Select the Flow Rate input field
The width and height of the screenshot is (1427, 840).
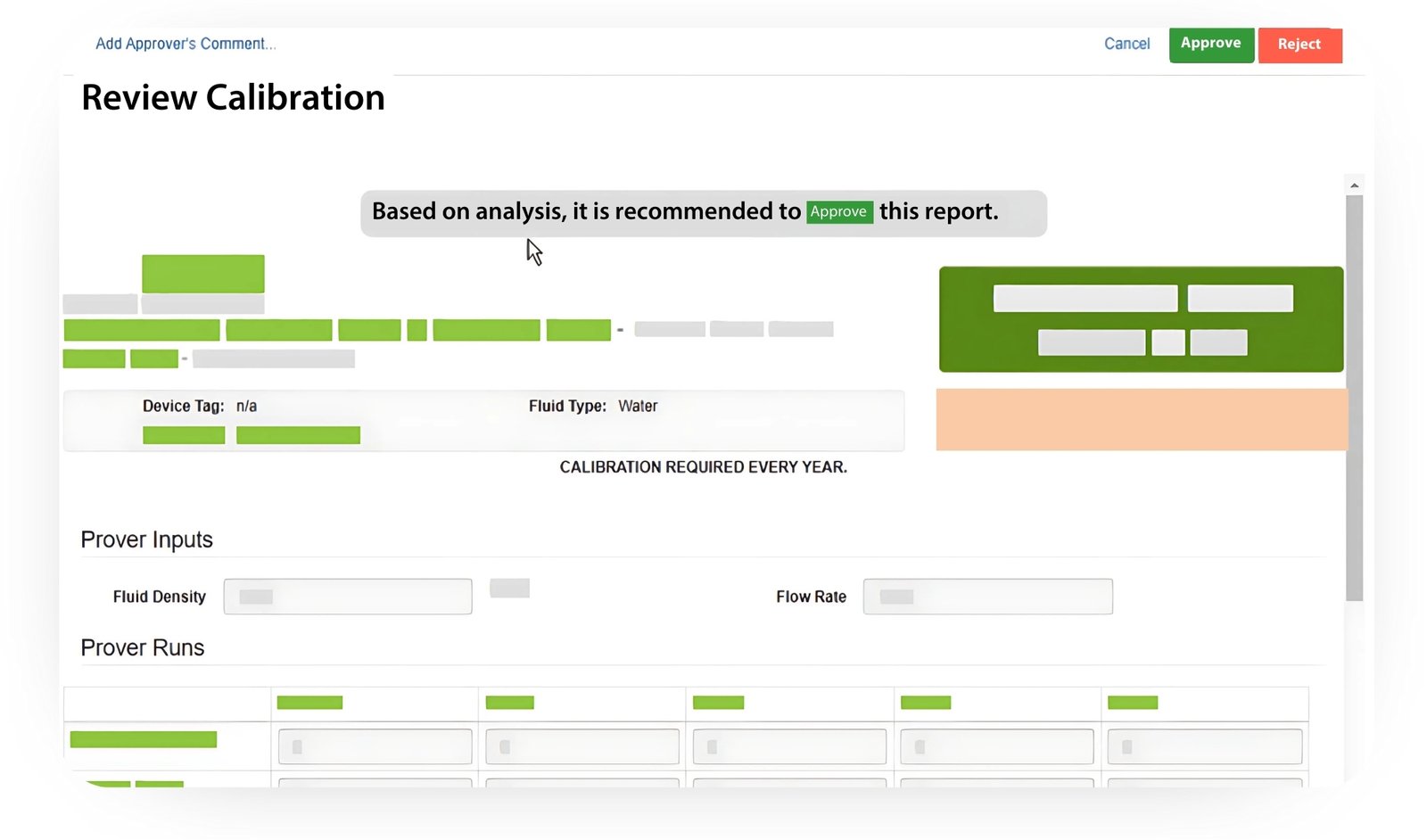coord(987,597)
